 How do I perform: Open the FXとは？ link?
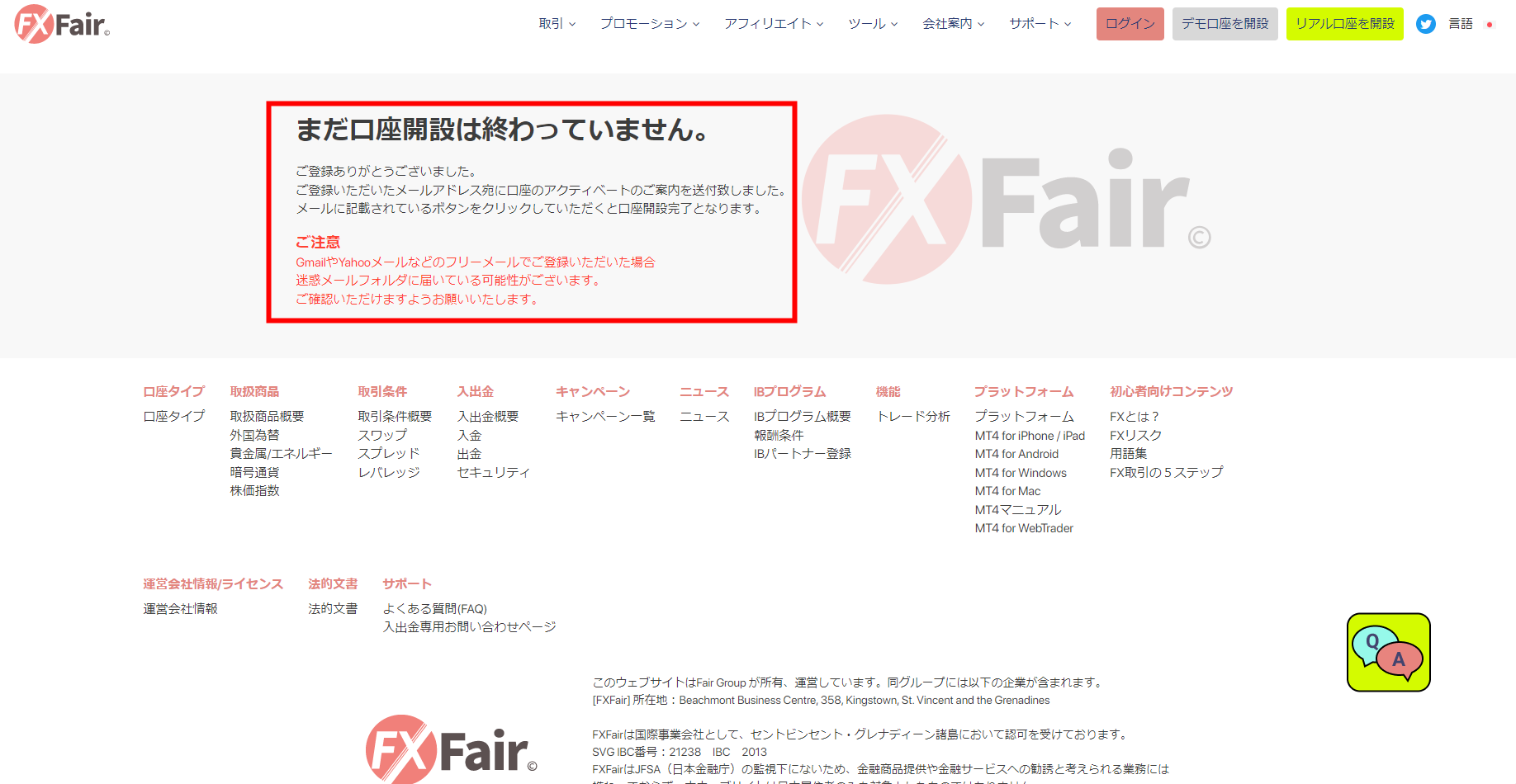(x=1135, y=417)
